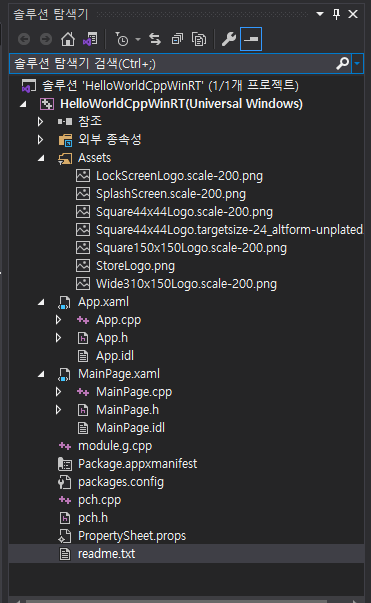Click the Package.appxmanifest icon
Image resolution: width=371 pixels, height=603 pixels.
(65, 464)
